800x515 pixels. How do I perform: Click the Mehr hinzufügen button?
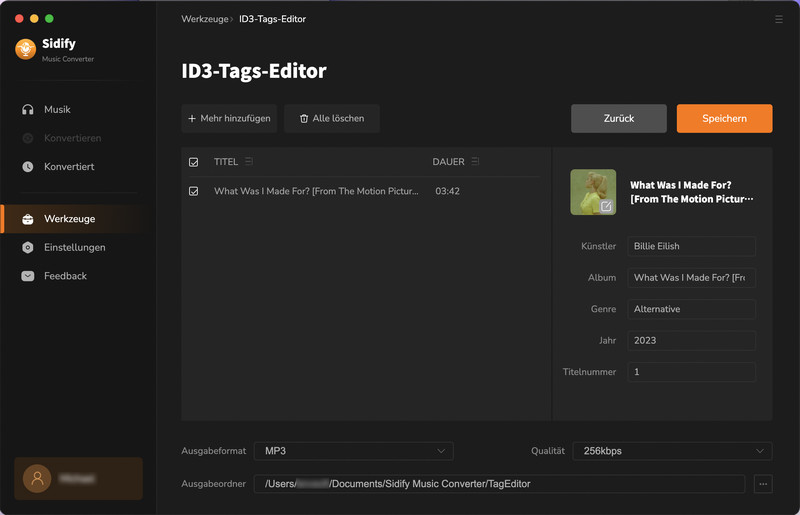(229, 118)
